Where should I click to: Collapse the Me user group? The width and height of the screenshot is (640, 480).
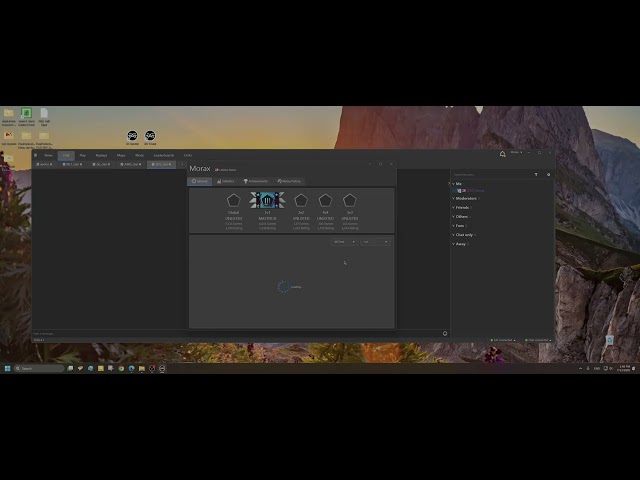[453, 184]
